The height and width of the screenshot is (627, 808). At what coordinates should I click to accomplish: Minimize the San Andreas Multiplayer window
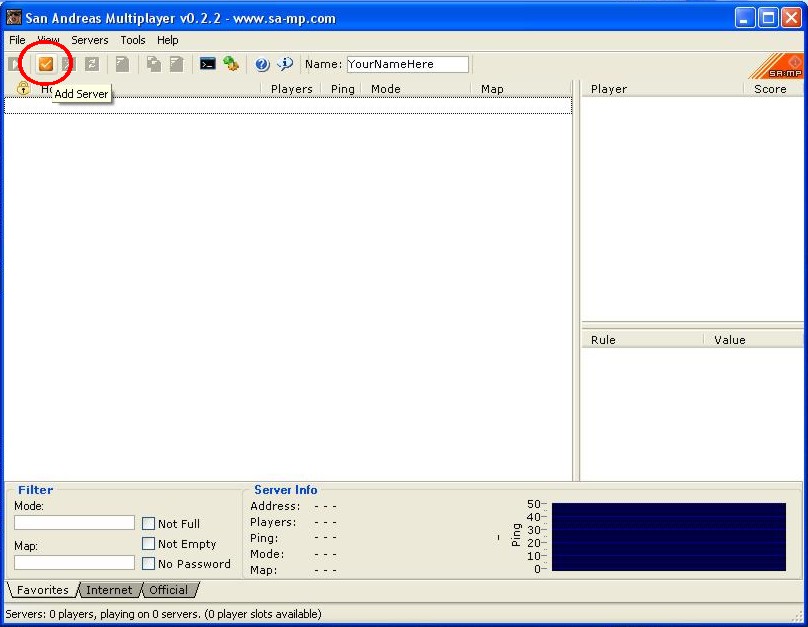coord(745,18)
